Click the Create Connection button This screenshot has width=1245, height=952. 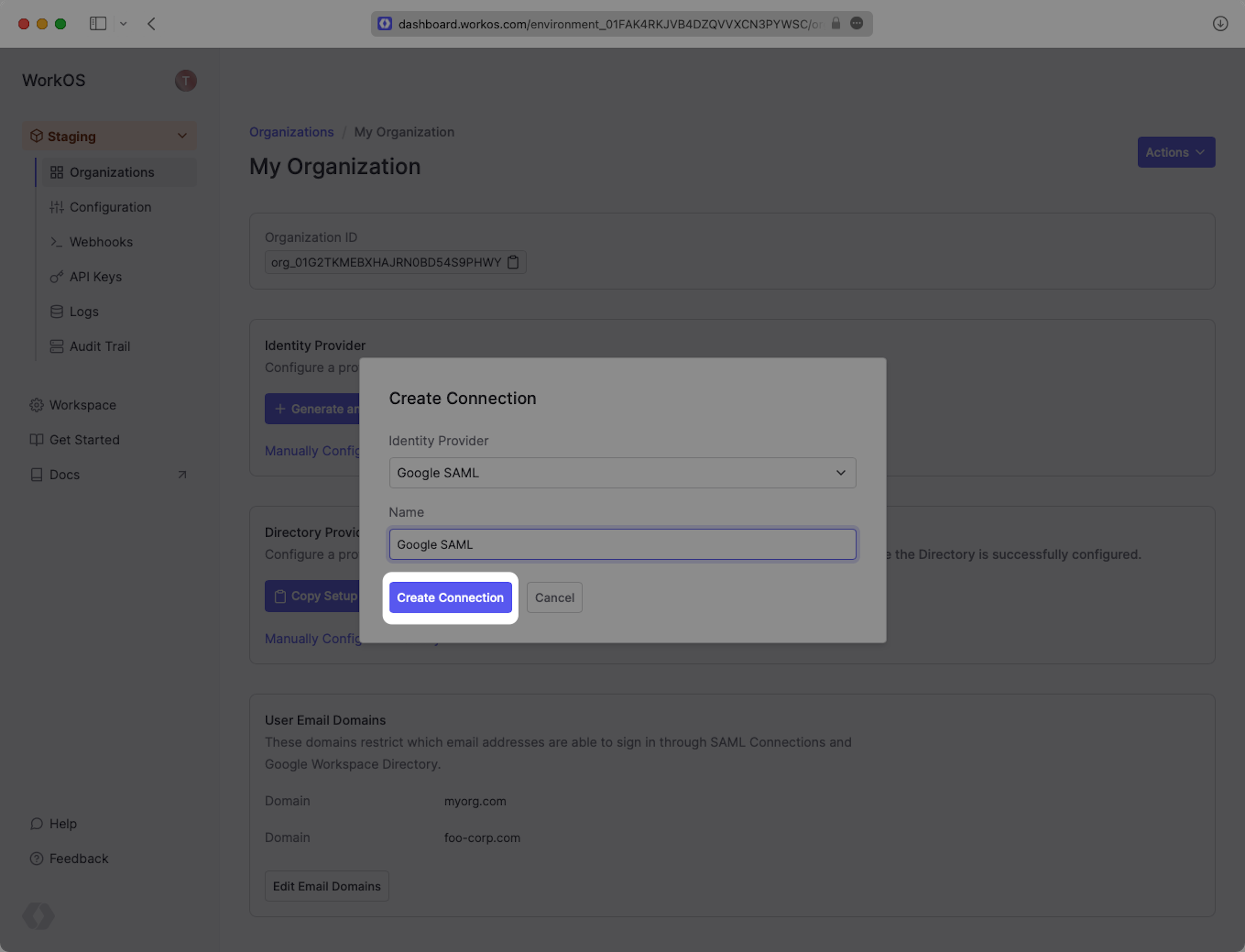[x=450, y=597]
